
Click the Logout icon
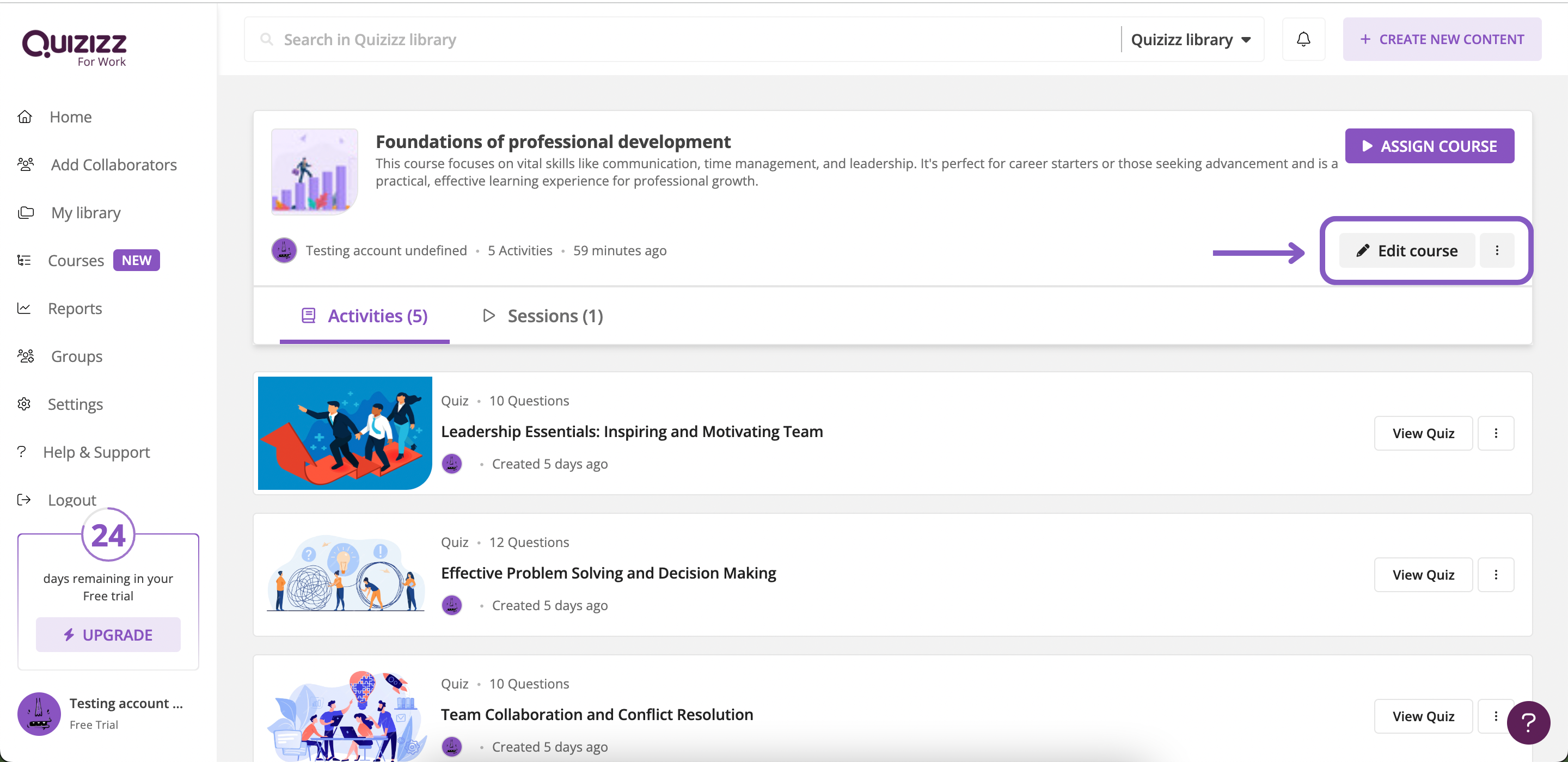pos(24,500)
